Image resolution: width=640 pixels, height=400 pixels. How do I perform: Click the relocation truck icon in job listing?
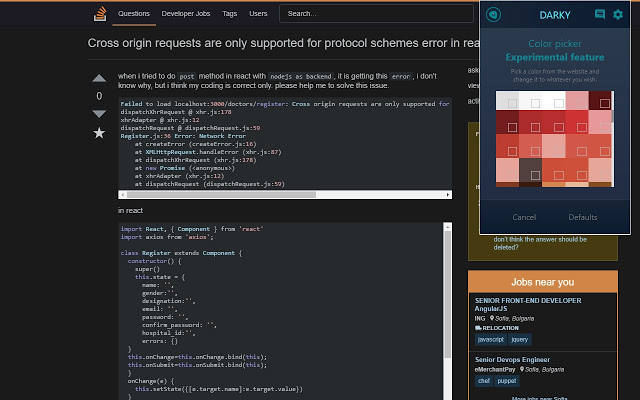click(478, 328)
